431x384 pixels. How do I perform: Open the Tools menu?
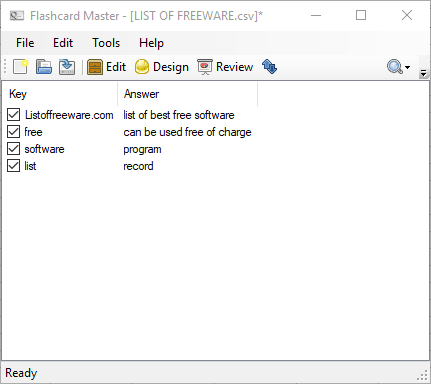point(106,43)
